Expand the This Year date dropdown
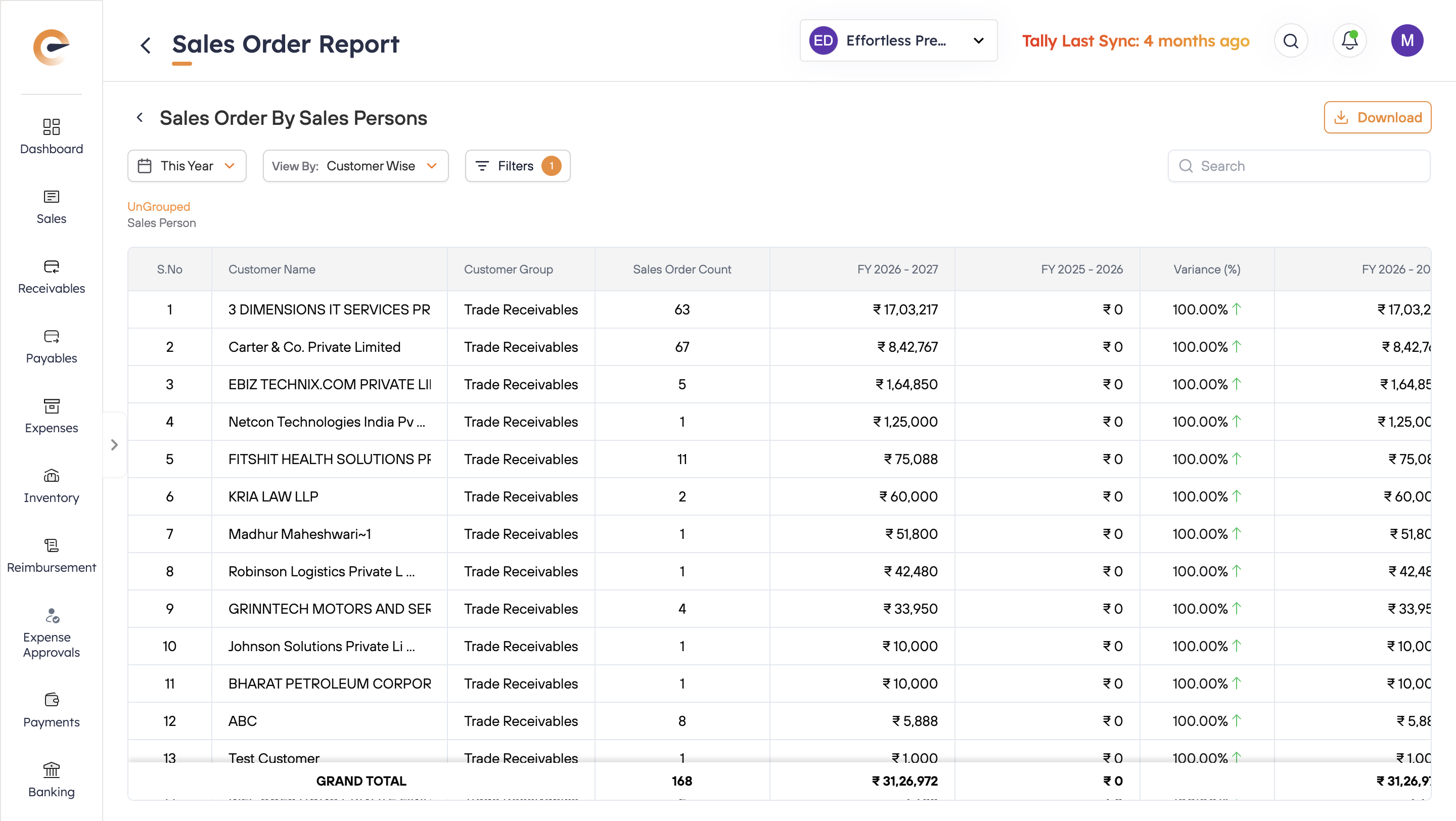The image size is (1456, 821). (187, 166)
